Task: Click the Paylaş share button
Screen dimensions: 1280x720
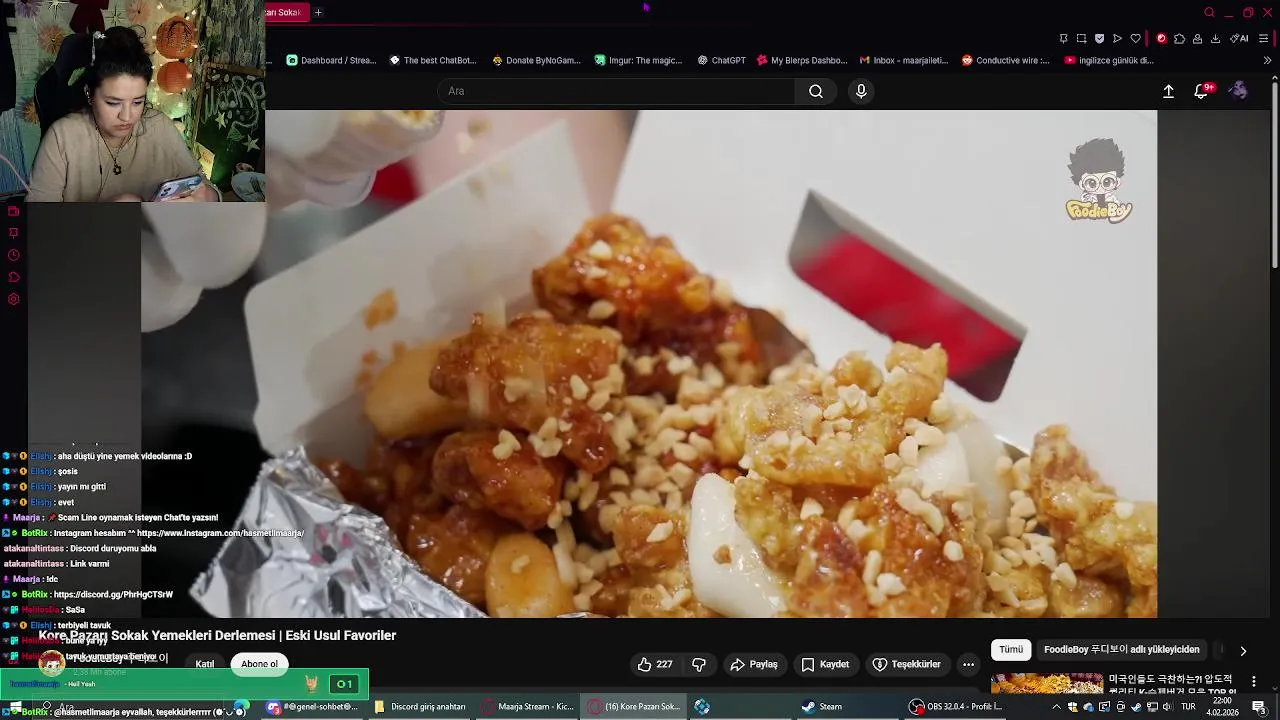Action: tap(754, 664)
